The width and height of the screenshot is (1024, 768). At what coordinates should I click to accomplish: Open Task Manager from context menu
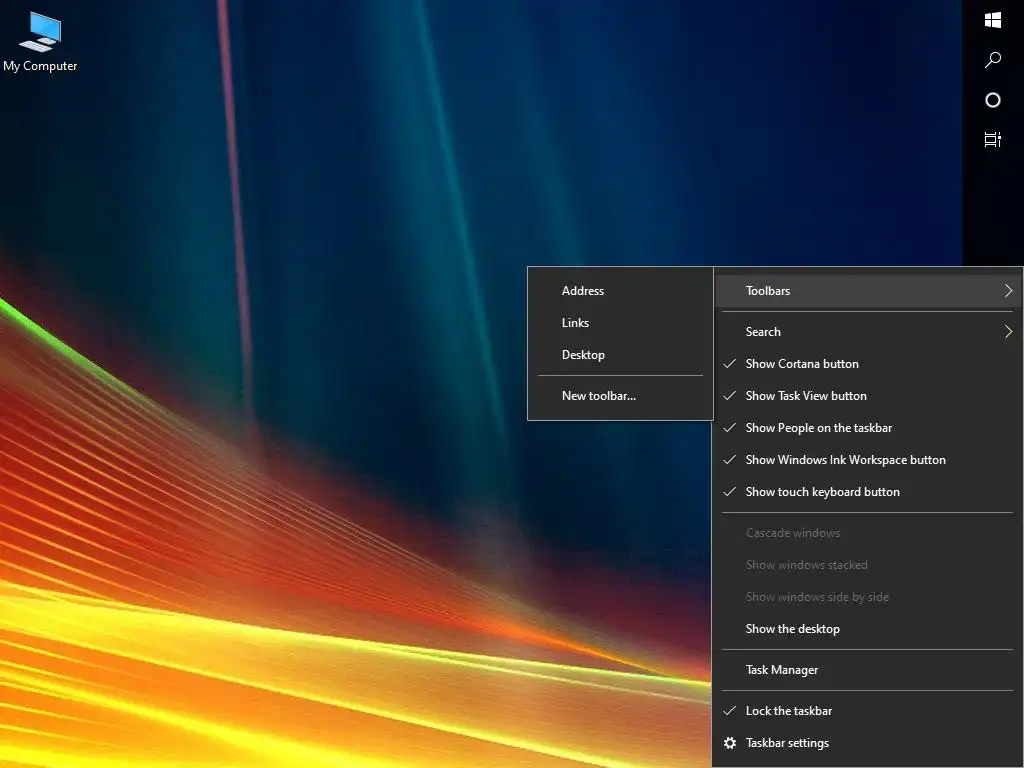pyautogui.click(x=867, y=670)
